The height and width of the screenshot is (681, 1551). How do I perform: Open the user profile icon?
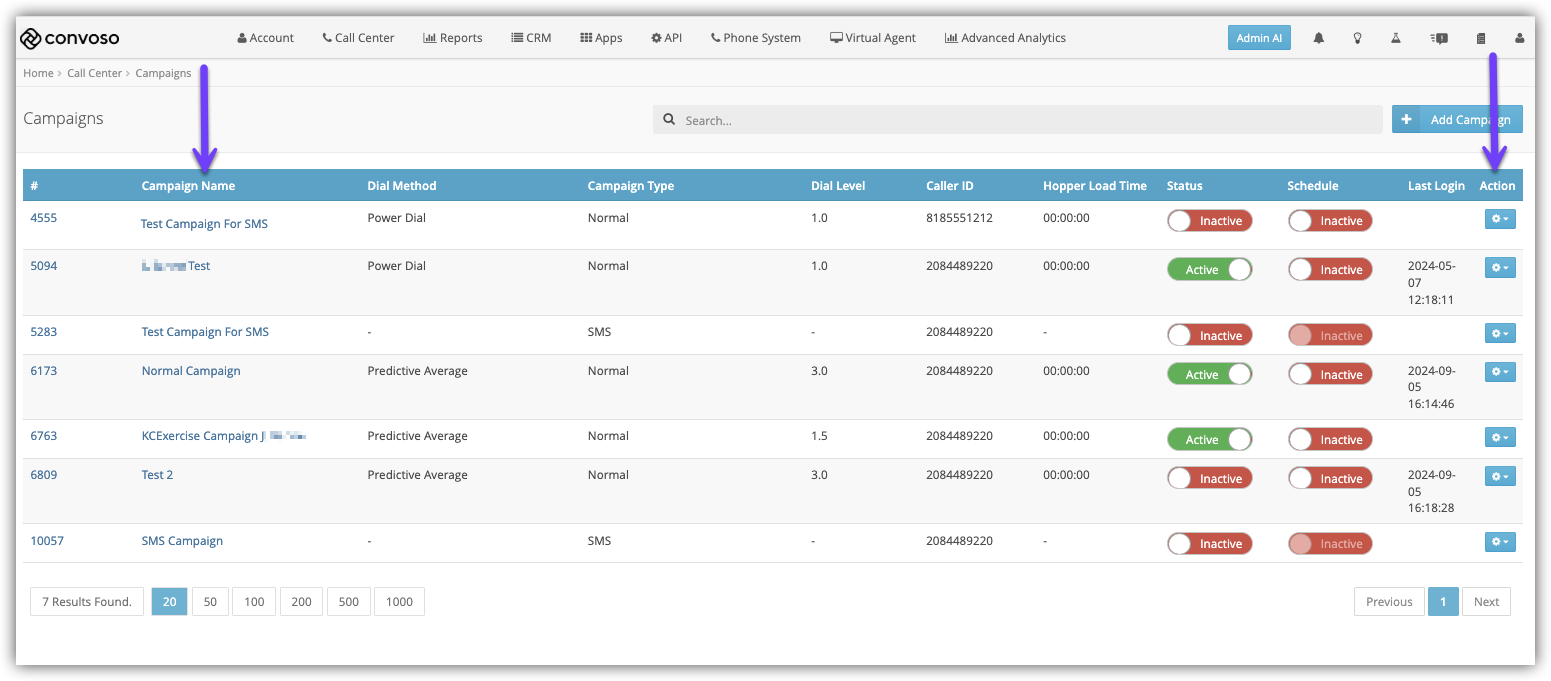(x=1520, y=38)
